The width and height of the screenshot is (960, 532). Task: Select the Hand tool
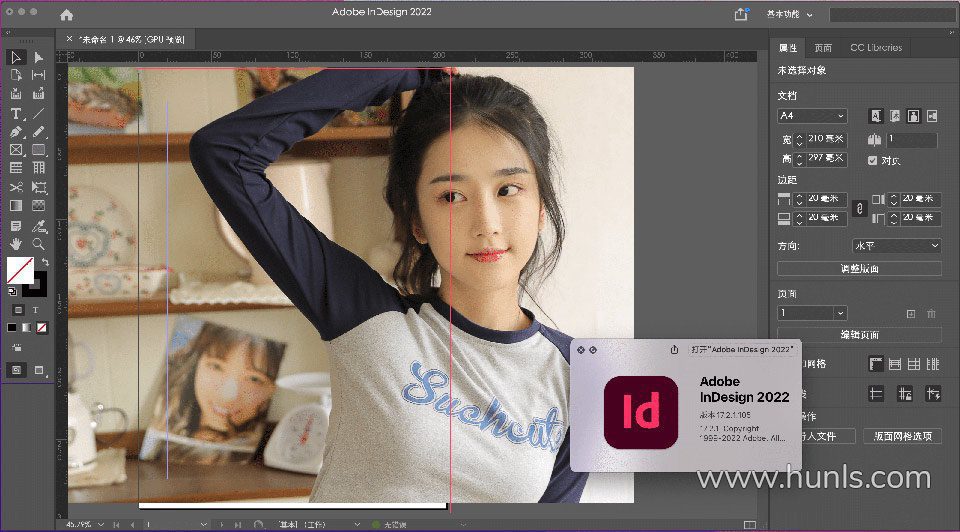pyautogui.click(x=16, y=243)
